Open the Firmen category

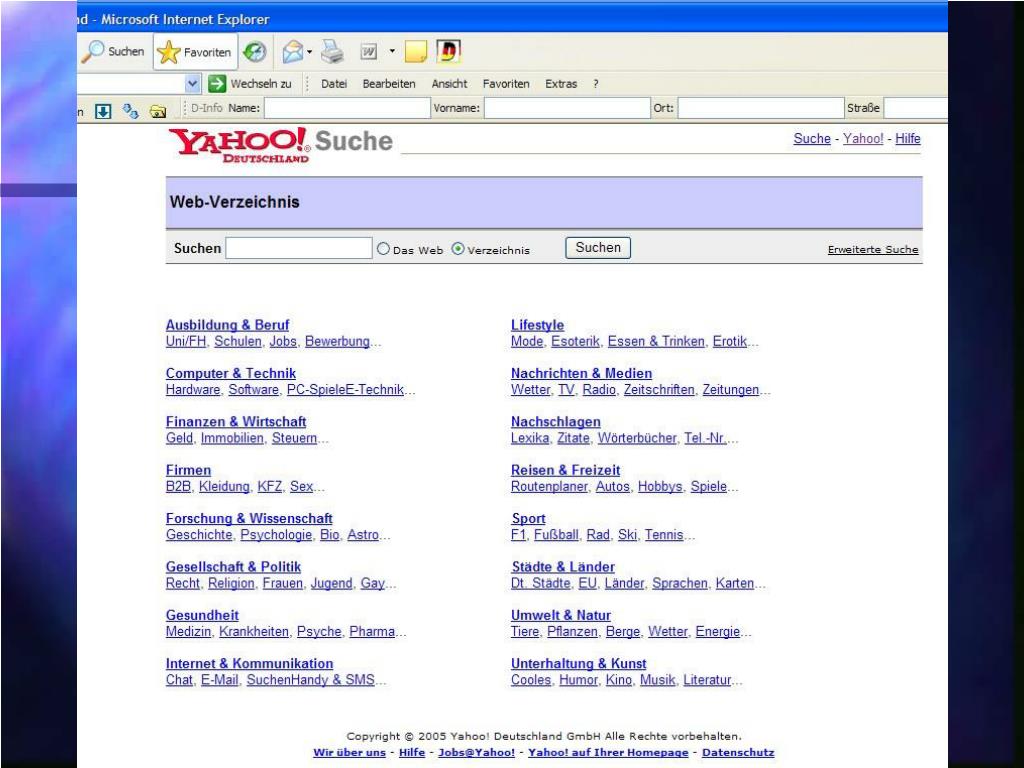188,470
